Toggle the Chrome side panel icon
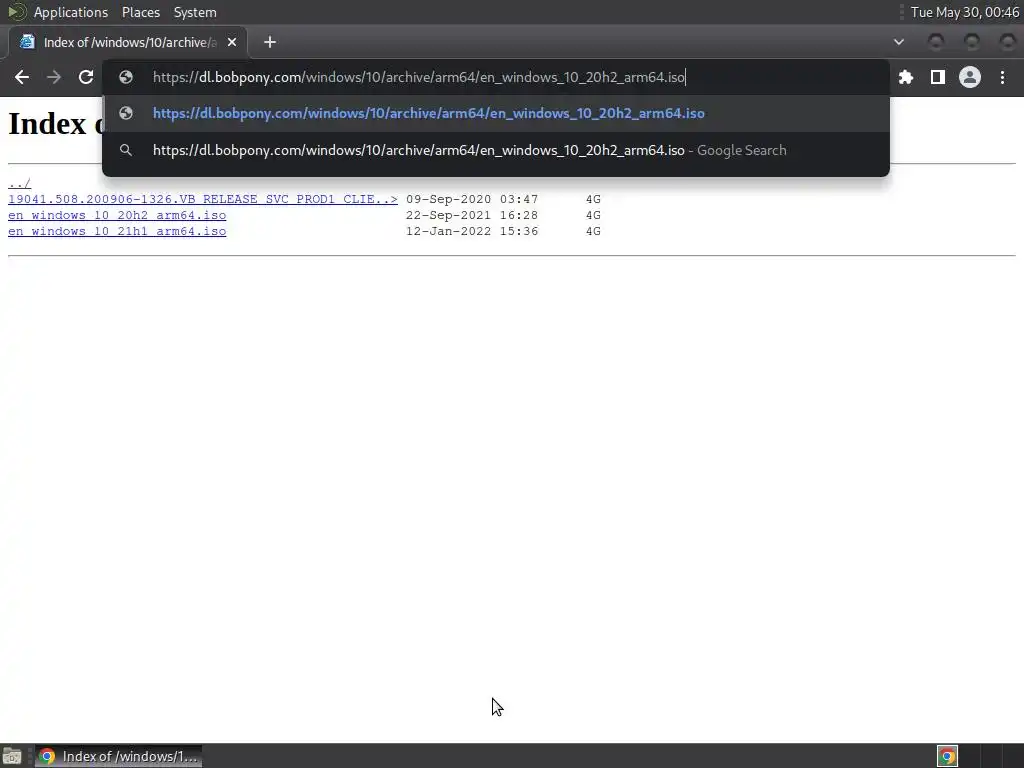Viewport: 1024px width, 768px height. (x=937, y=77)
